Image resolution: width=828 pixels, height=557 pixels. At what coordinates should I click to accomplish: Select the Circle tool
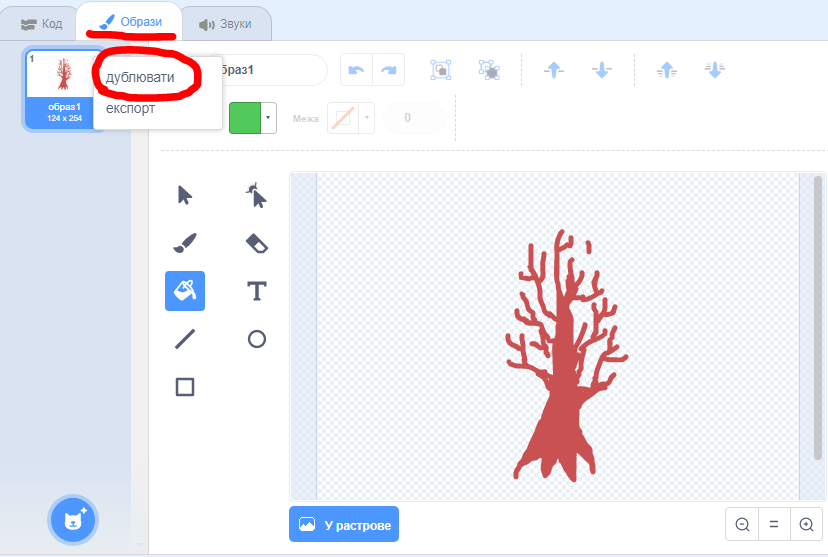pos(257,339)
